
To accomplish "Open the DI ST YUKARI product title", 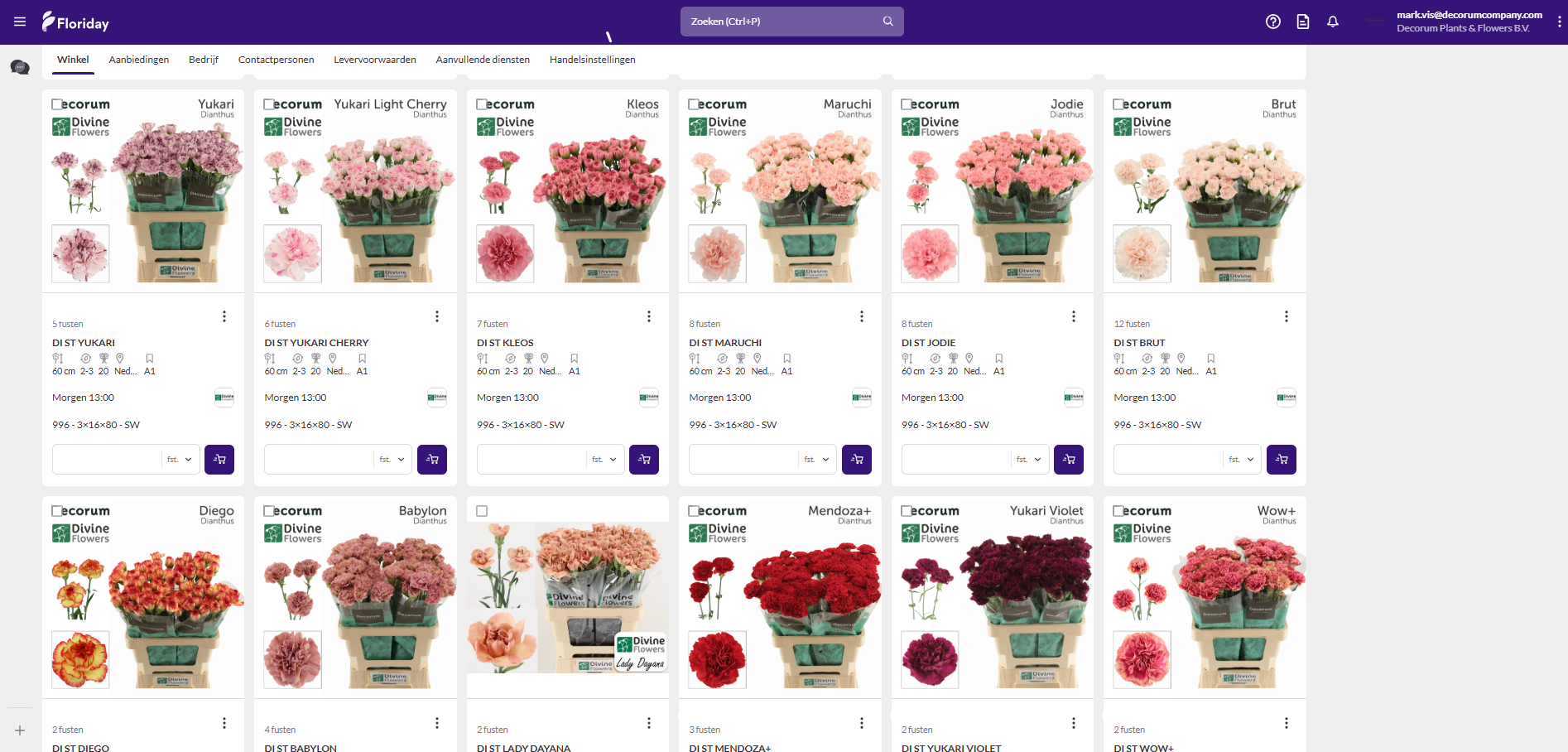I will pyautogui.click(x=84, y=343).
